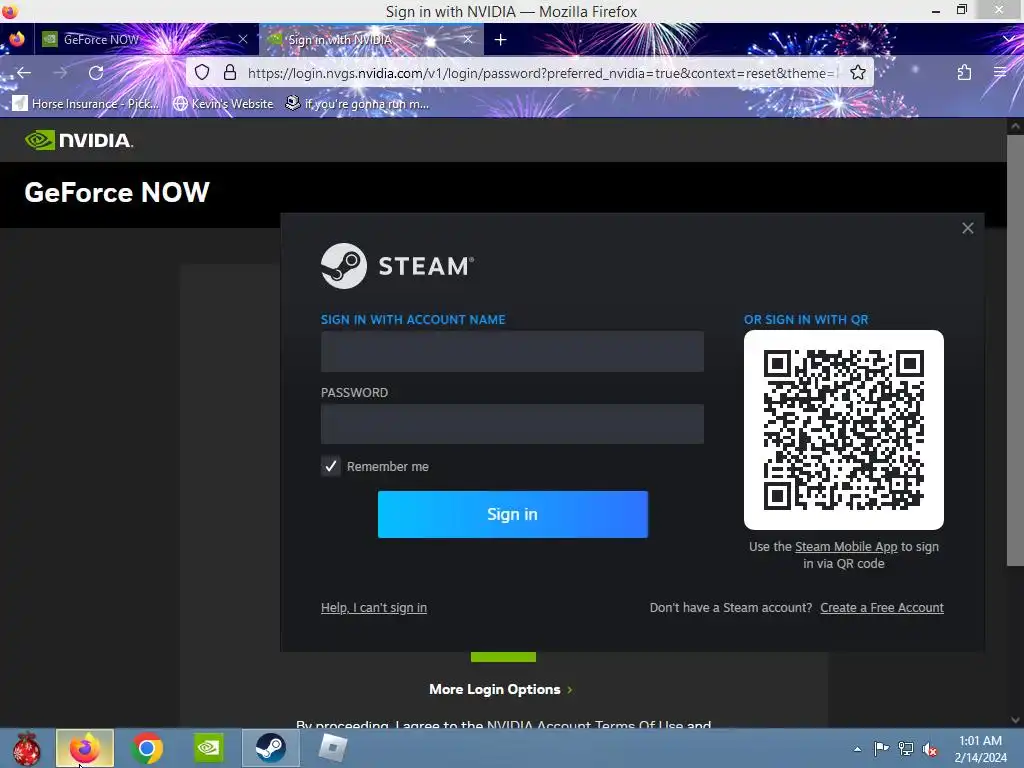Click the NVIDIA logo in page header
This screenshot has height=768, width=1024.
click(x=79, y=140)
